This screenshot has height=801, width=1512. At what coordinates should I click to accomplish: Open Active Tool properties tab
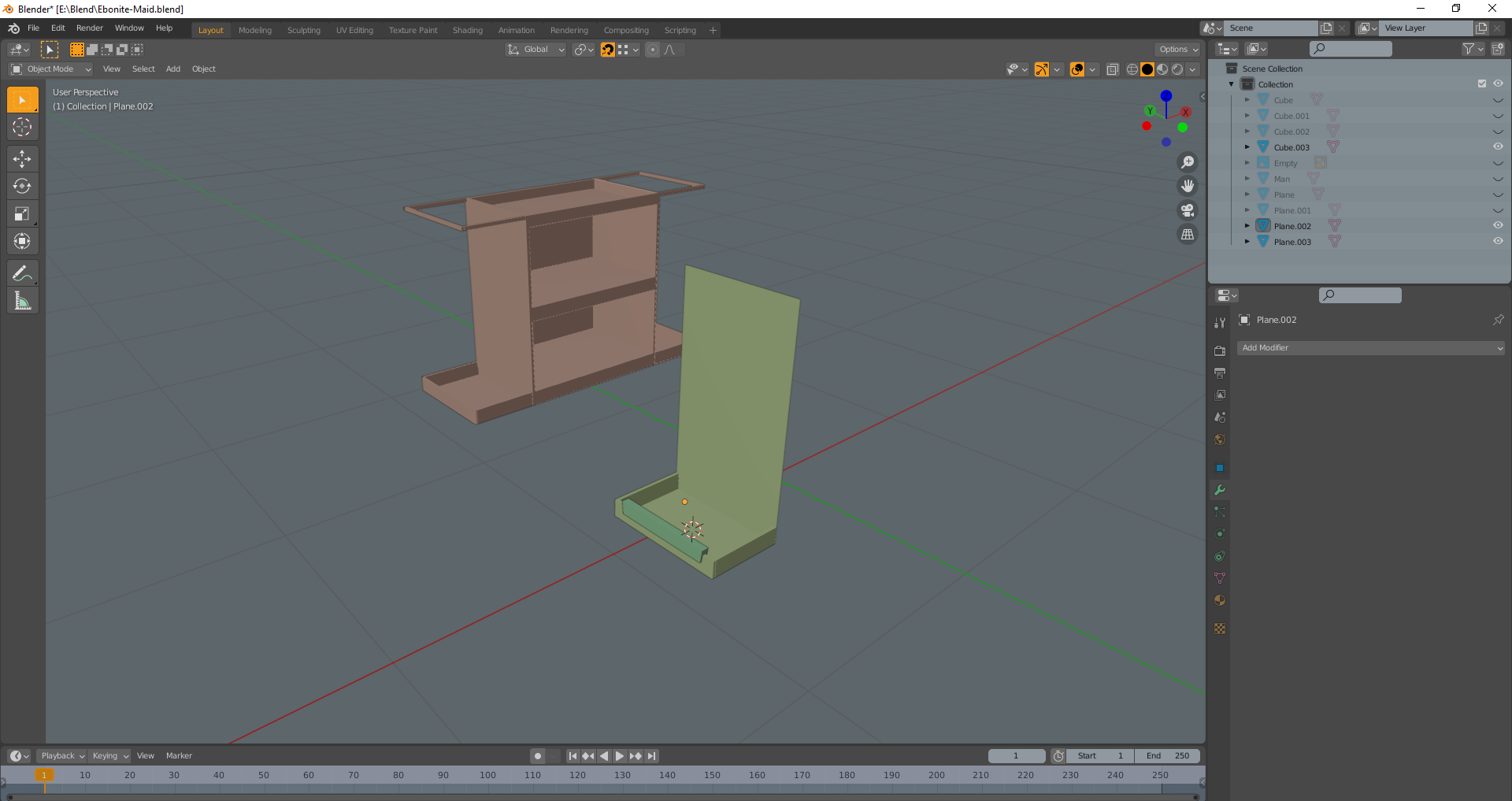click(x=1220, y=322)
